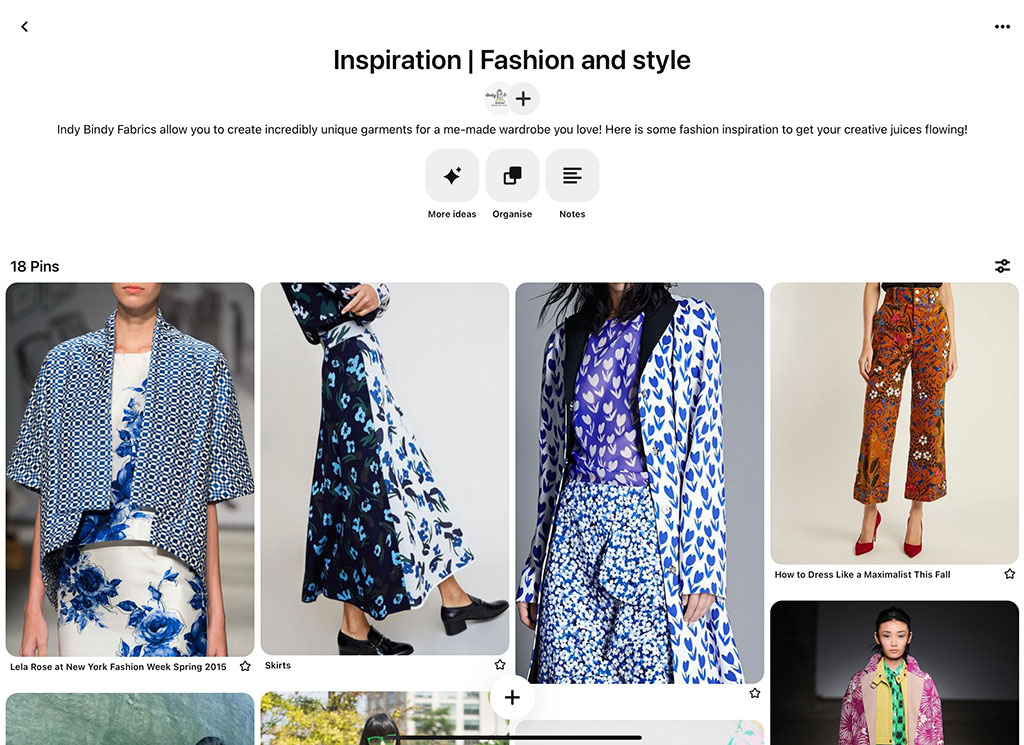Tap the More ideas sparkle icon

tap(452, 176)
